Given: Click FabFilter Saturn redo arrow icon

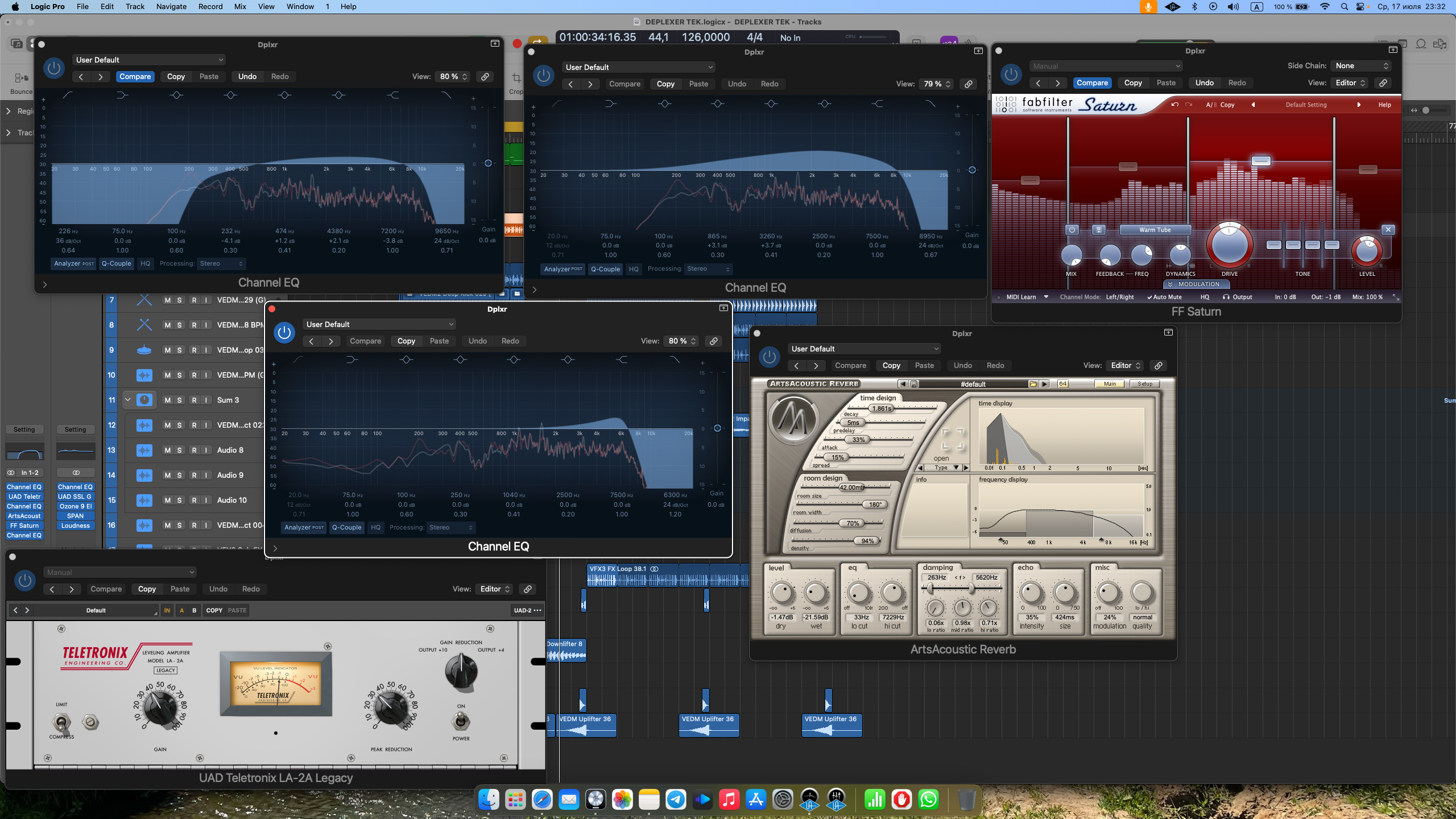Looking at the screenshot, I should (x=1188, y=105).
